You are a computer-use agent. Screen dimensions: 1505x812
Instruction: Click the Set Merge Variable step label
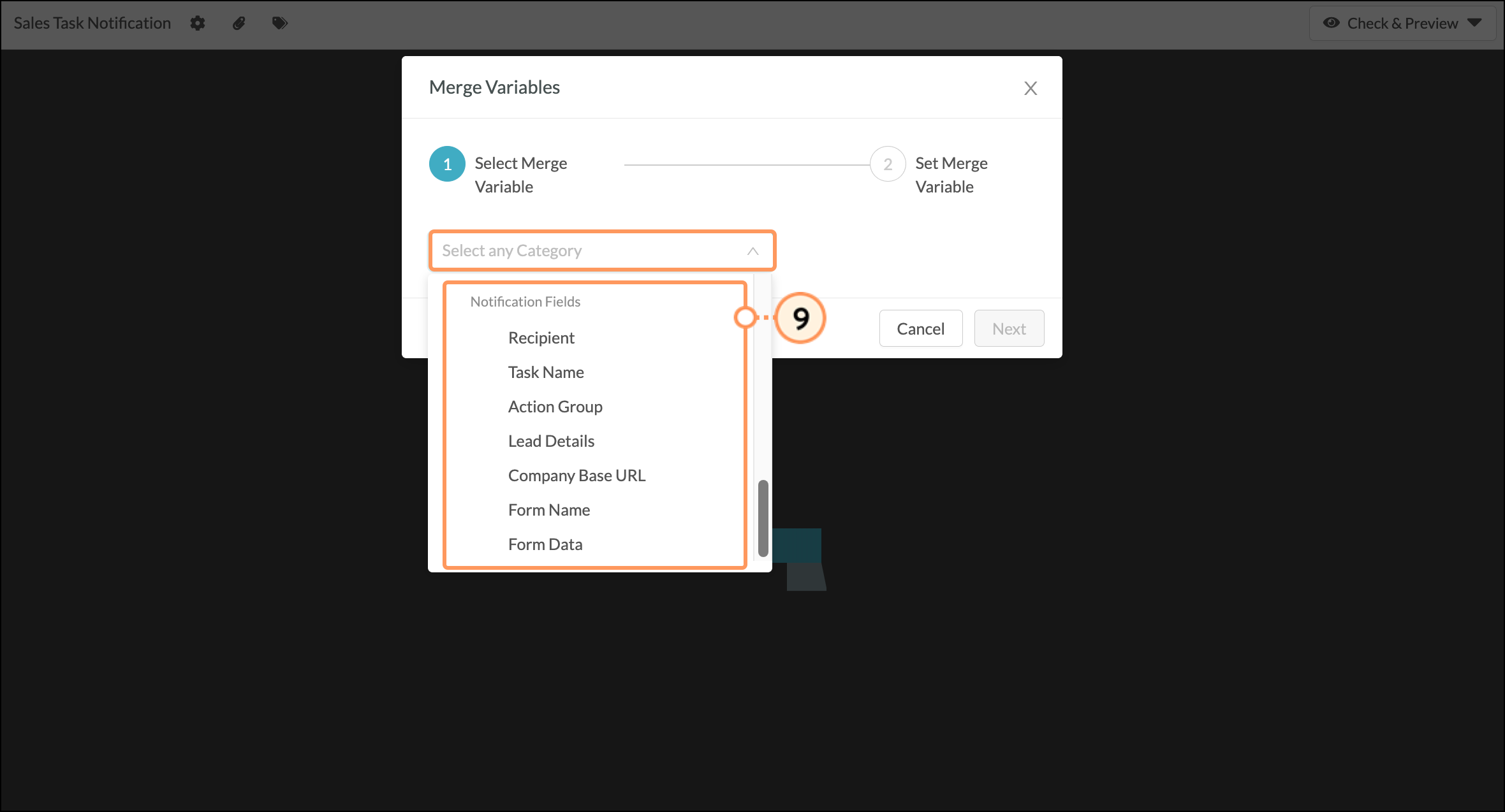point(951,175)
